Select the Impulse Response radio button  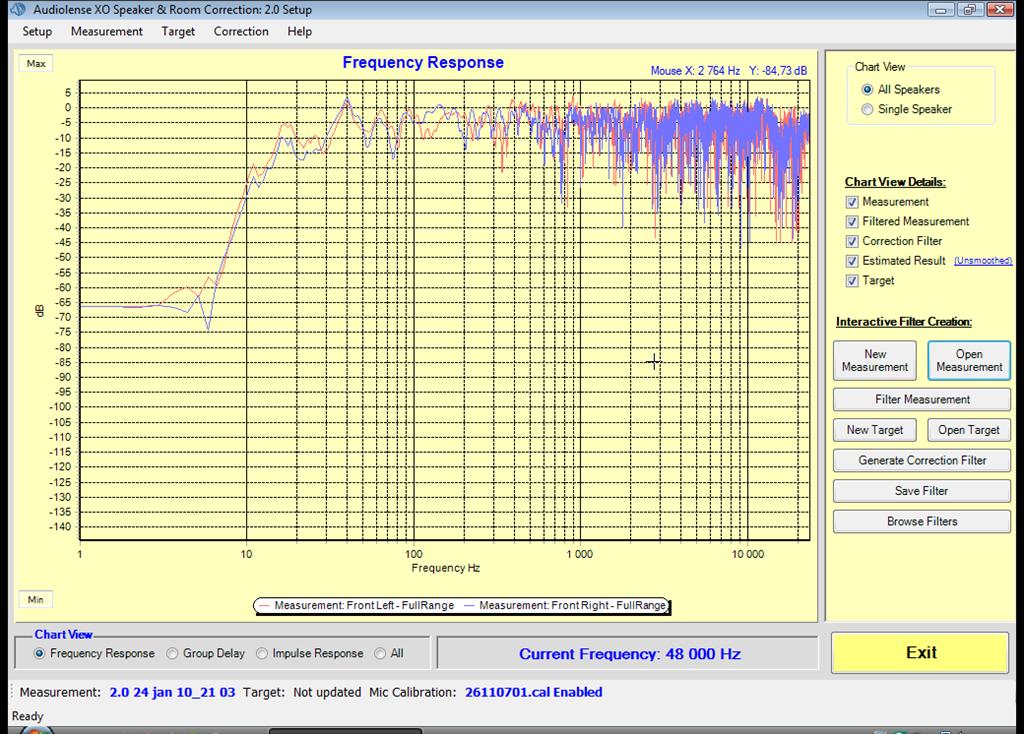point(262,653)
